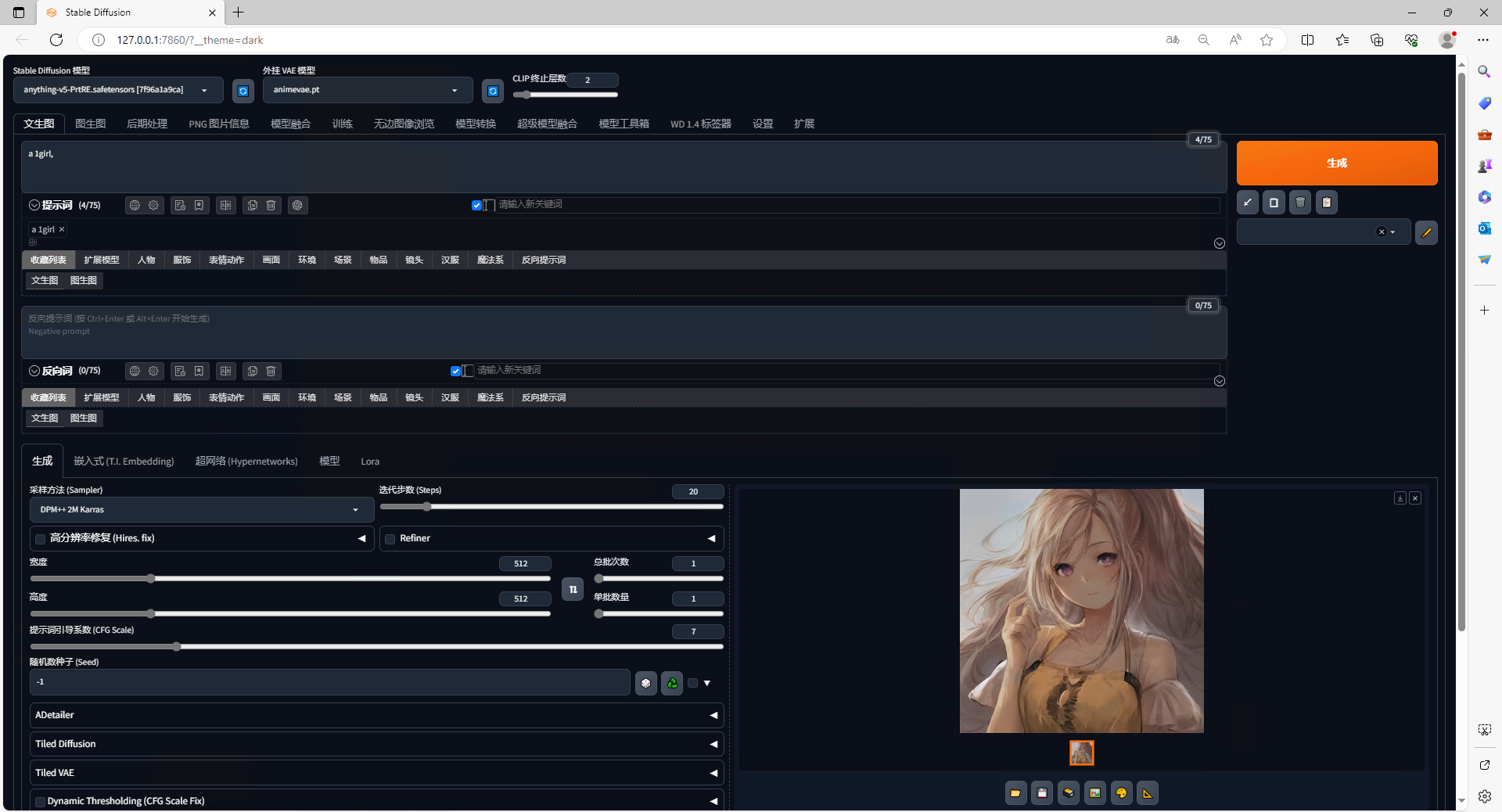Image resolution: width=1502 pixels, height=812 pixels.
Task: Open the WD 1.4 标签器 tab
Action: coord(701,124)
